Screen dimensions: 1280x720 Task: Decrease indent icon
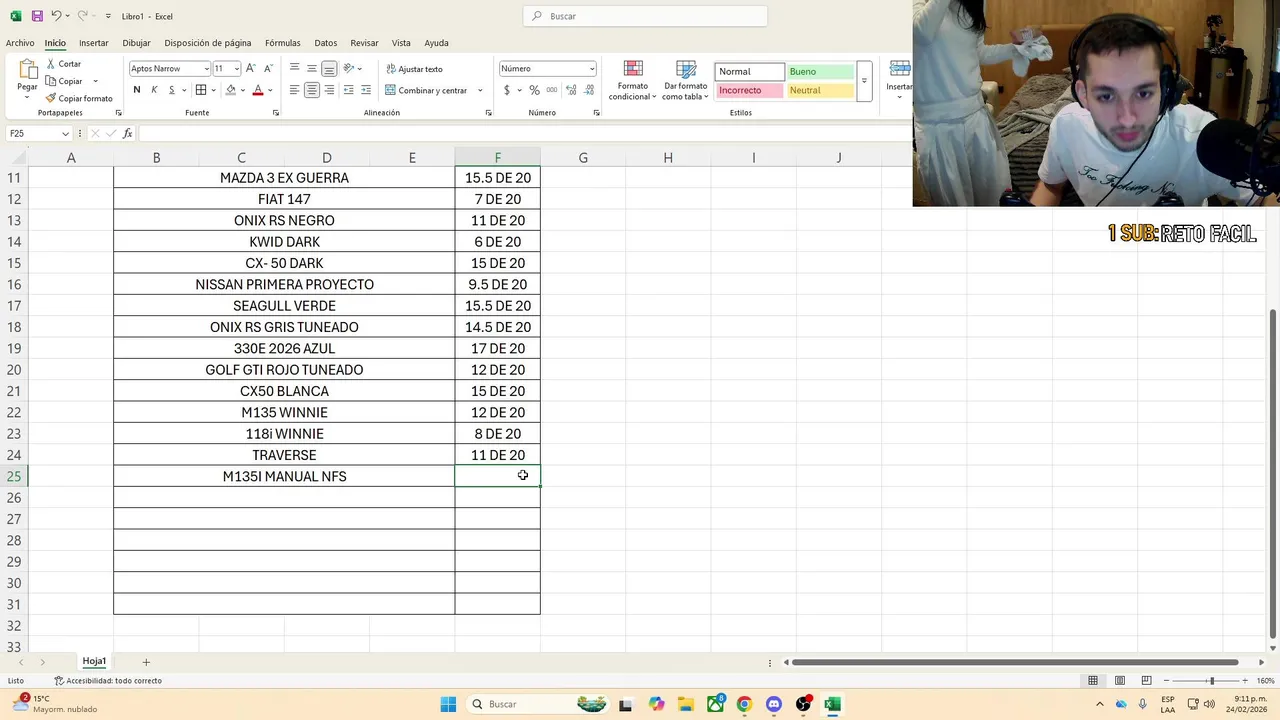(x=348, y=90)
